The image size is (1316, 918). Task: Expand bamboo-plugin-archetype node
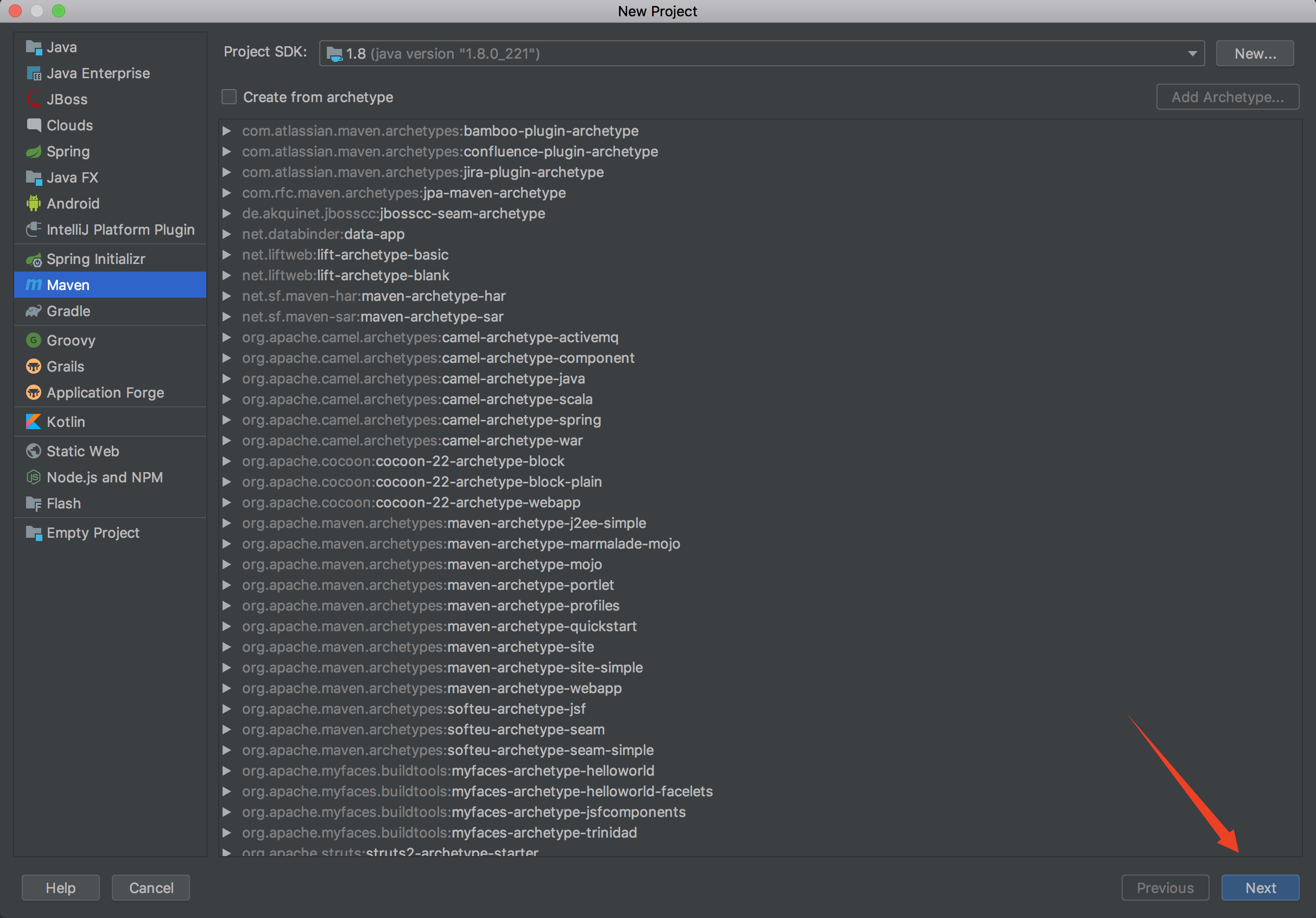point(227,131)
